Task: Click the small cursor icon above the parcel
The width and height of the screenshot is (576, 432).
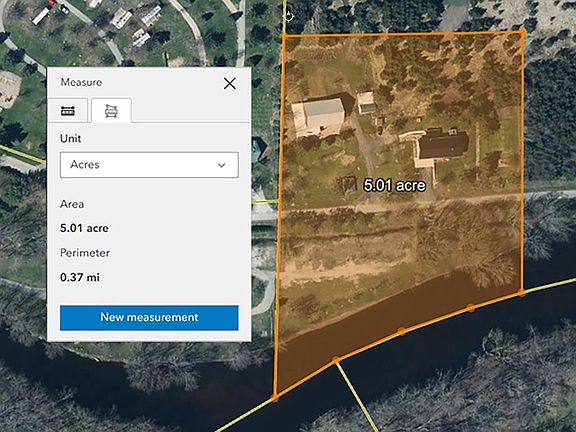Action: point(290,16)
